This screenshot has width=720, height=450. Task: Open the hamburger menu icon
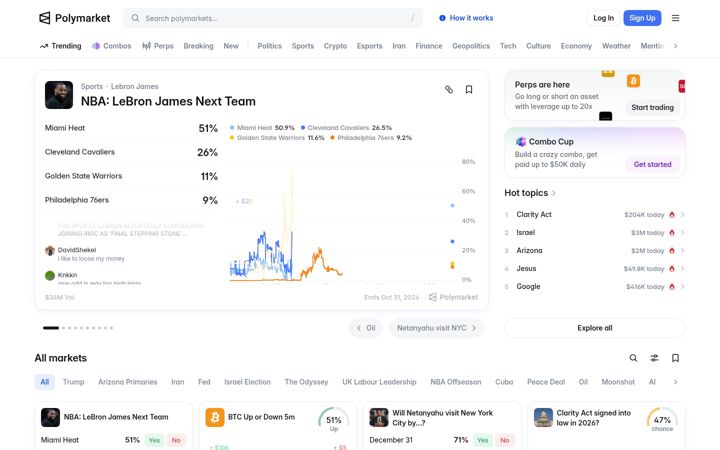[675, 18]
